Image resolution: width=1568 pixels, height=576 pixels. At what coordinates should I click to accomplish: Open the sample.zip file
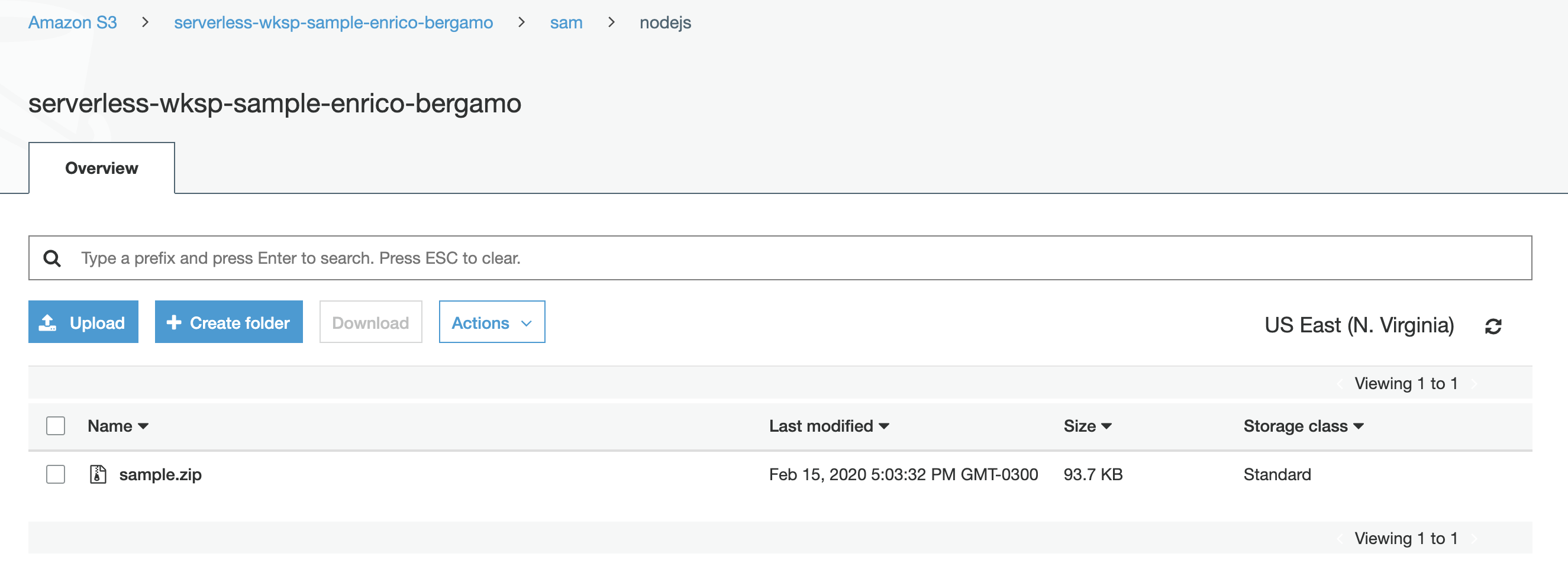tap(161, 475)
